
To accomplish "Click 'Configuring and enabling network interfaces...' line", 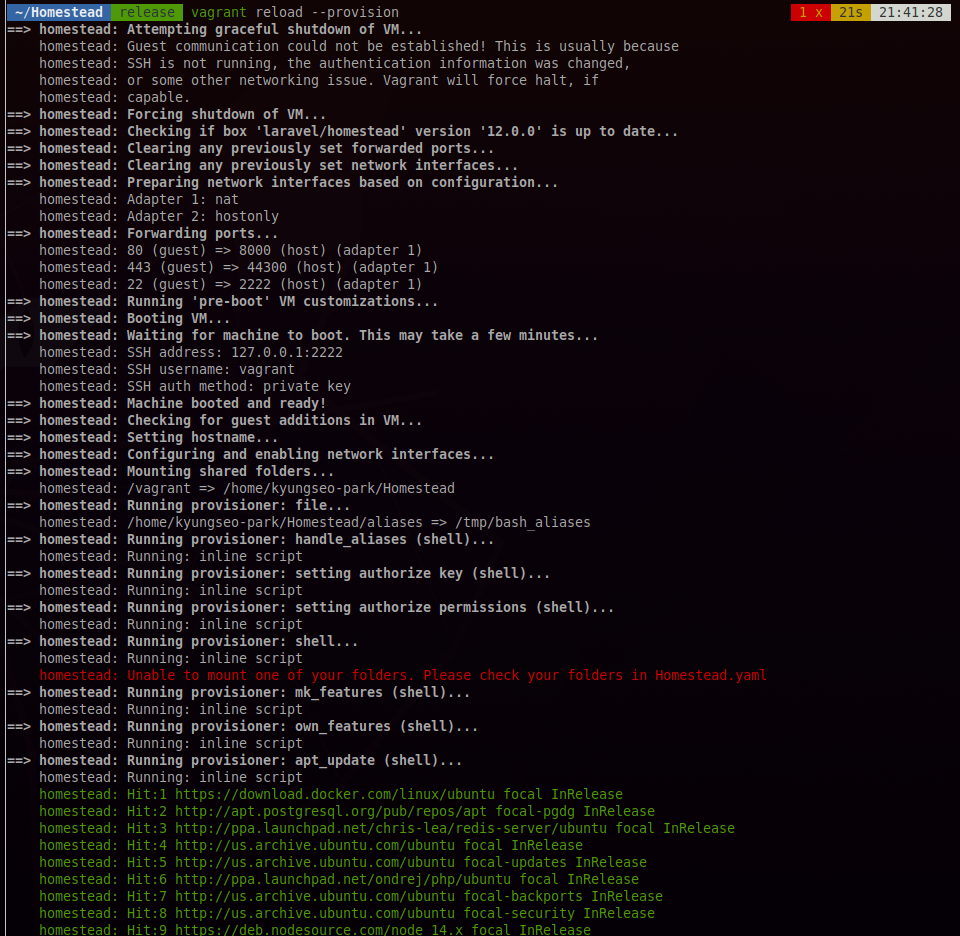I will click(x=250, y=455).
